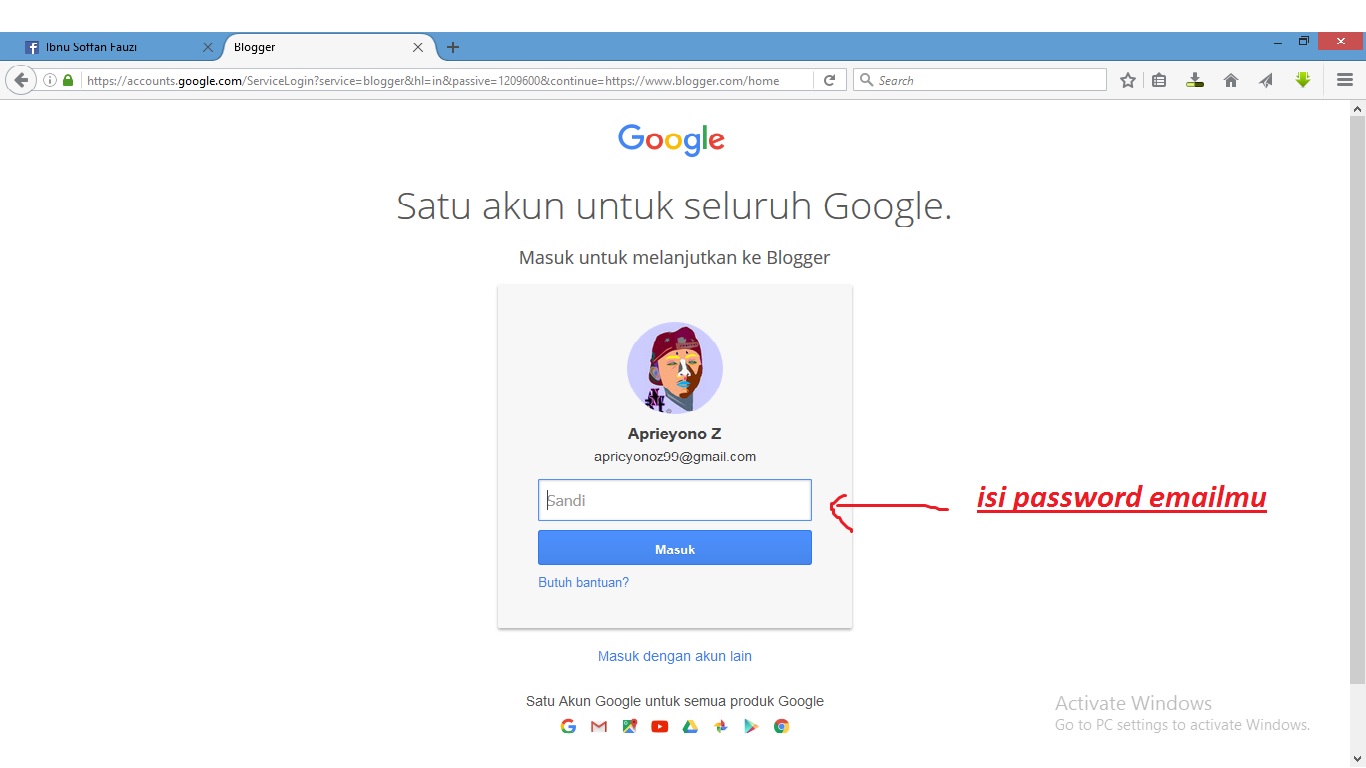Click 'Satu Akun Google untuk semua produk Google' text
The height and width of the screenshot is (768, 1366).
[x=675, y=701]
